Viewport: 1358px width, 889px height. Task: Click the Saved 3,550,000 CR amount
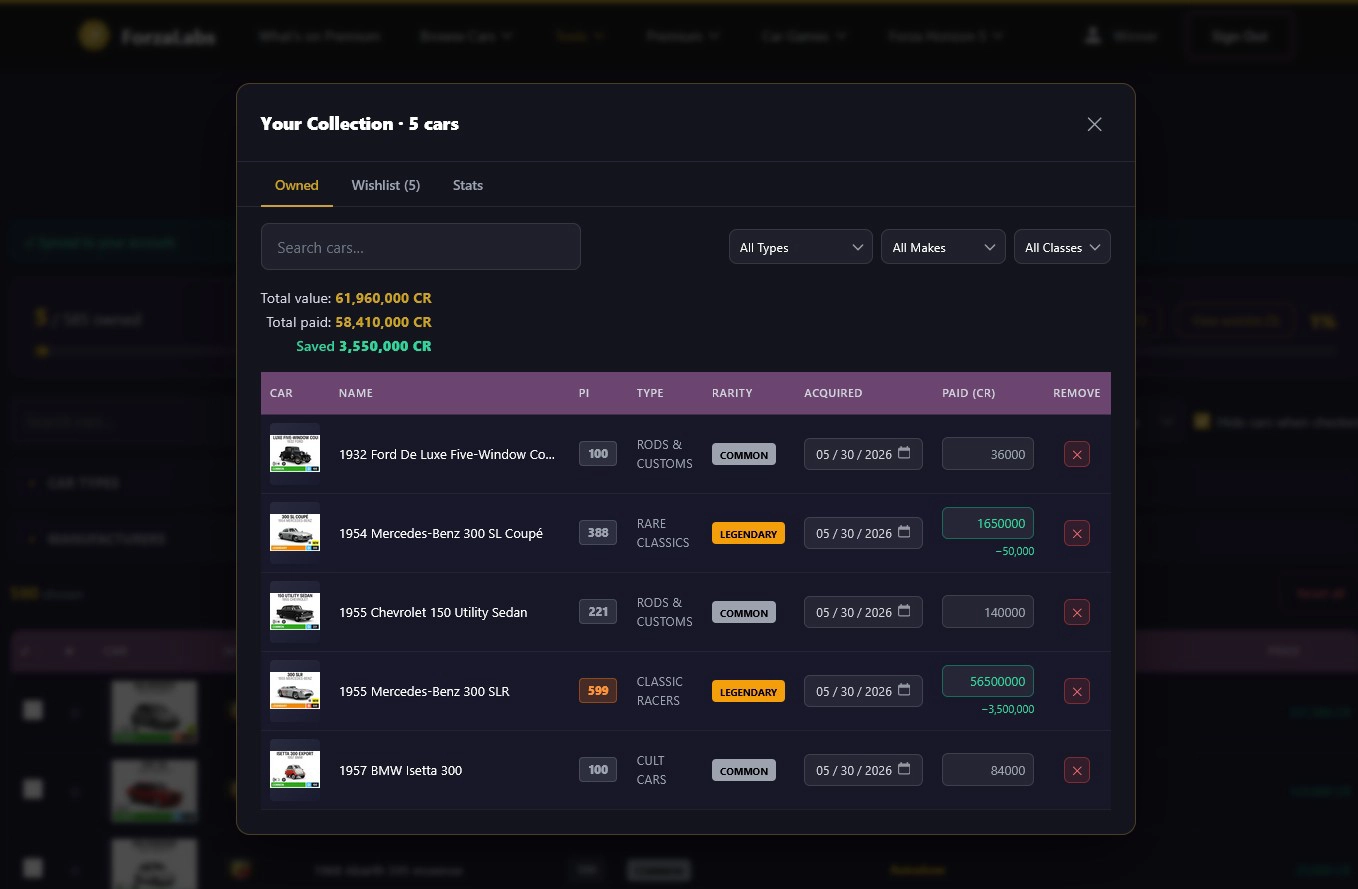(385, 346)
